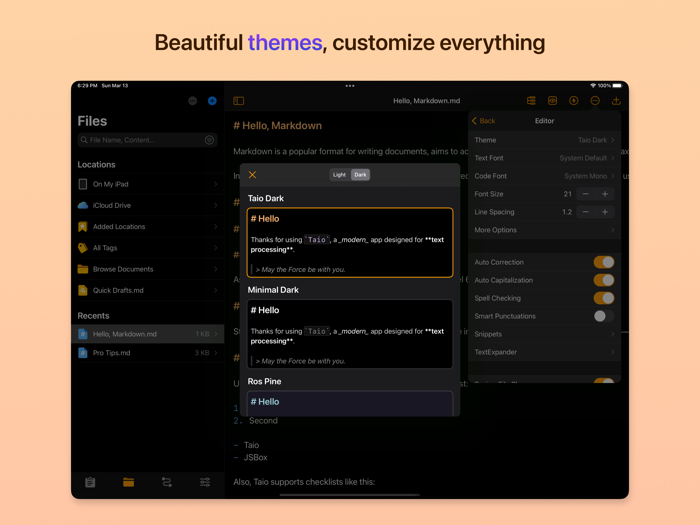
Task: Open the clipboard tab at bottom
Action: 90,482
